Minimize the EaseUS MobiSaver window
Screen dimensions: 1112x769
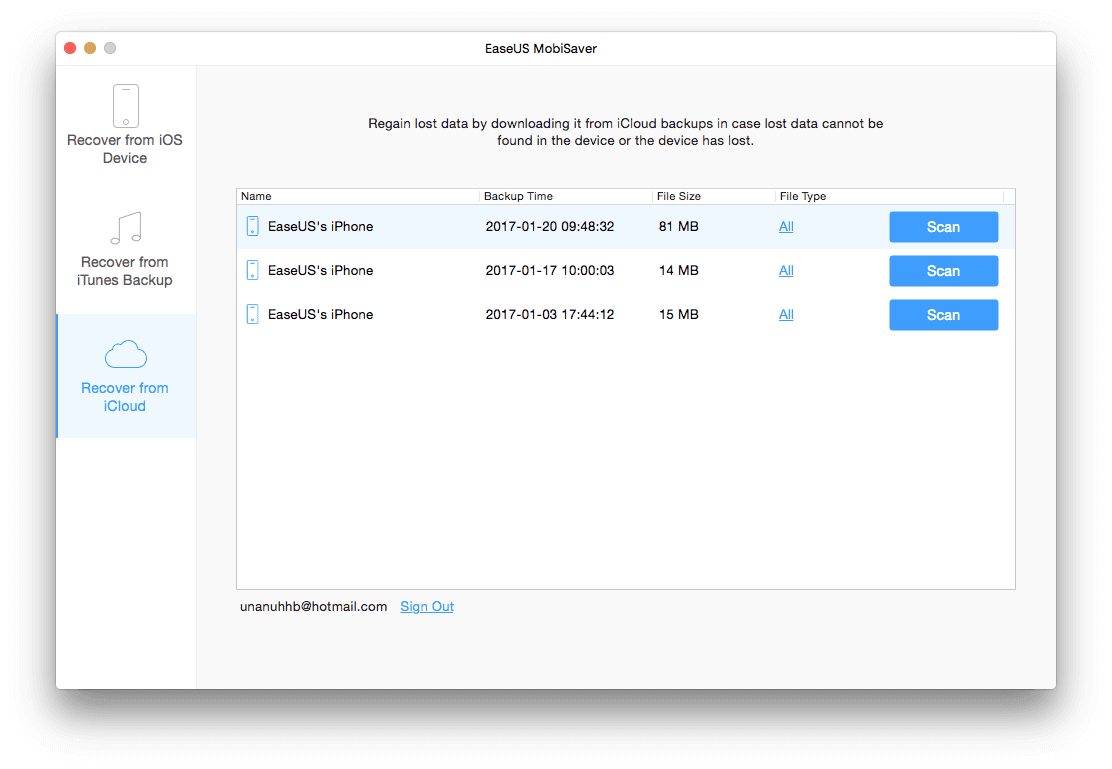[x=90, y=48]
